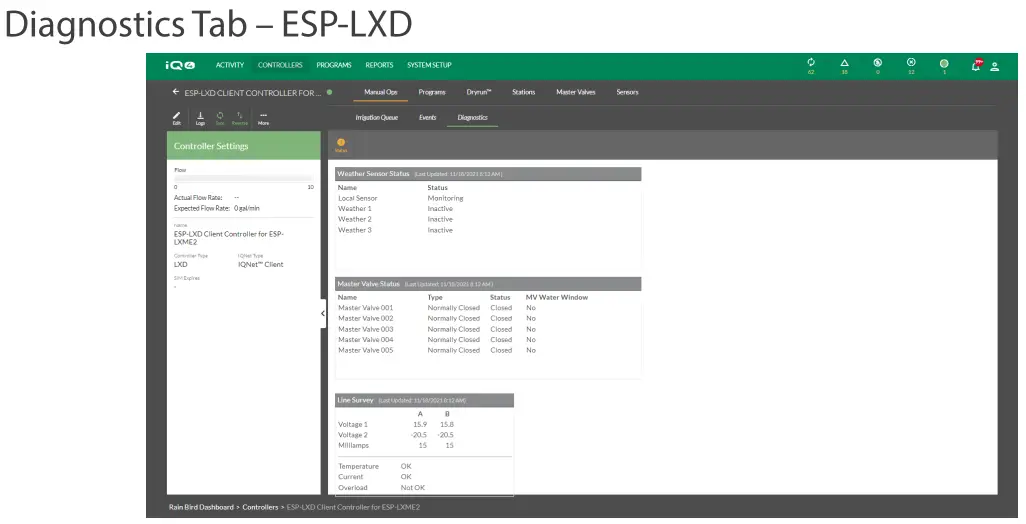Image resolution: width=1026 pixels, height=524 pixels.
Task: Click the Milliamps row label
Action: (354, 445)
